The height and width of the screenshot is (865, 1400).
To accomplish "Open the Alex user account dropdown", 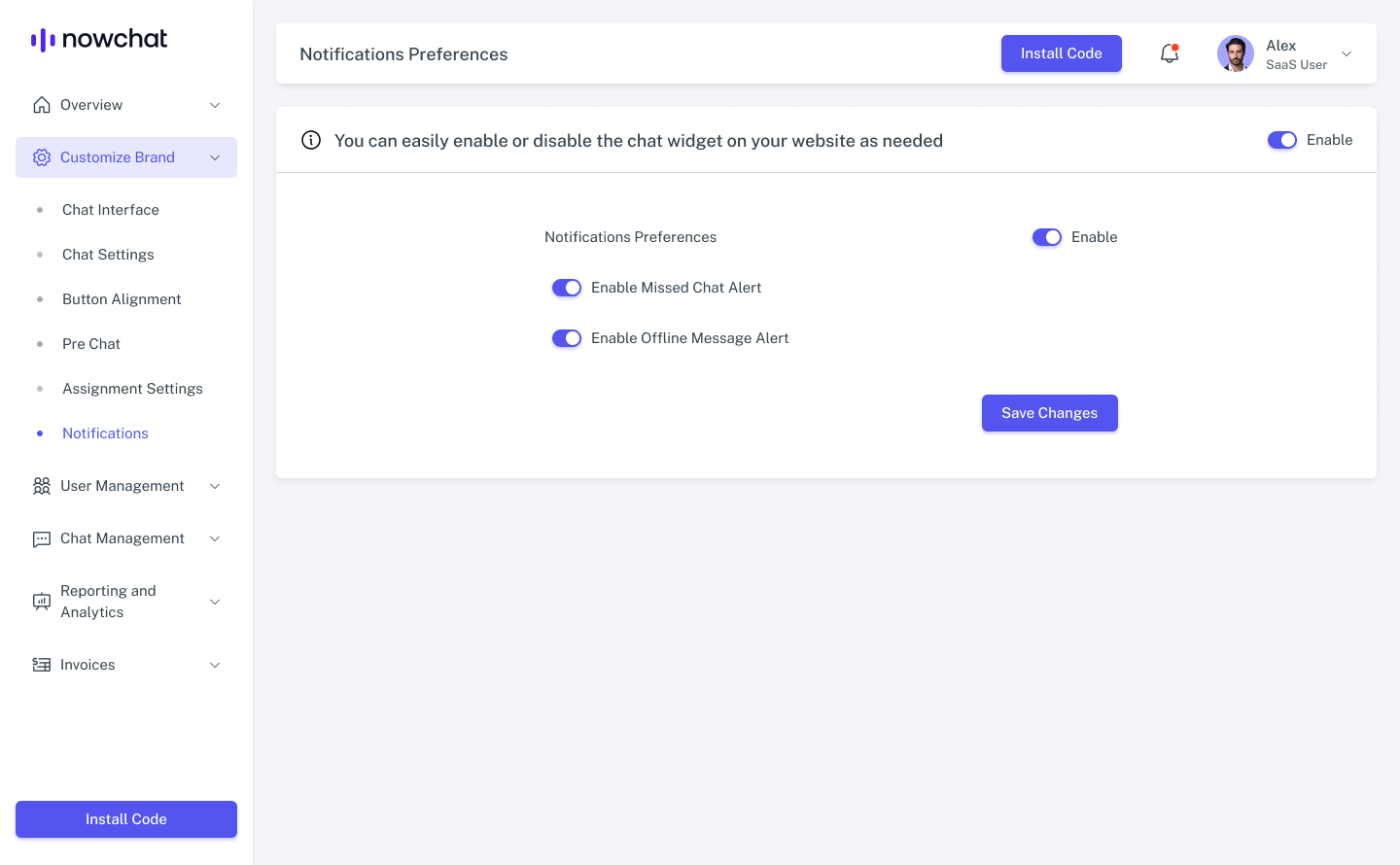I will tap(1347, 54).
